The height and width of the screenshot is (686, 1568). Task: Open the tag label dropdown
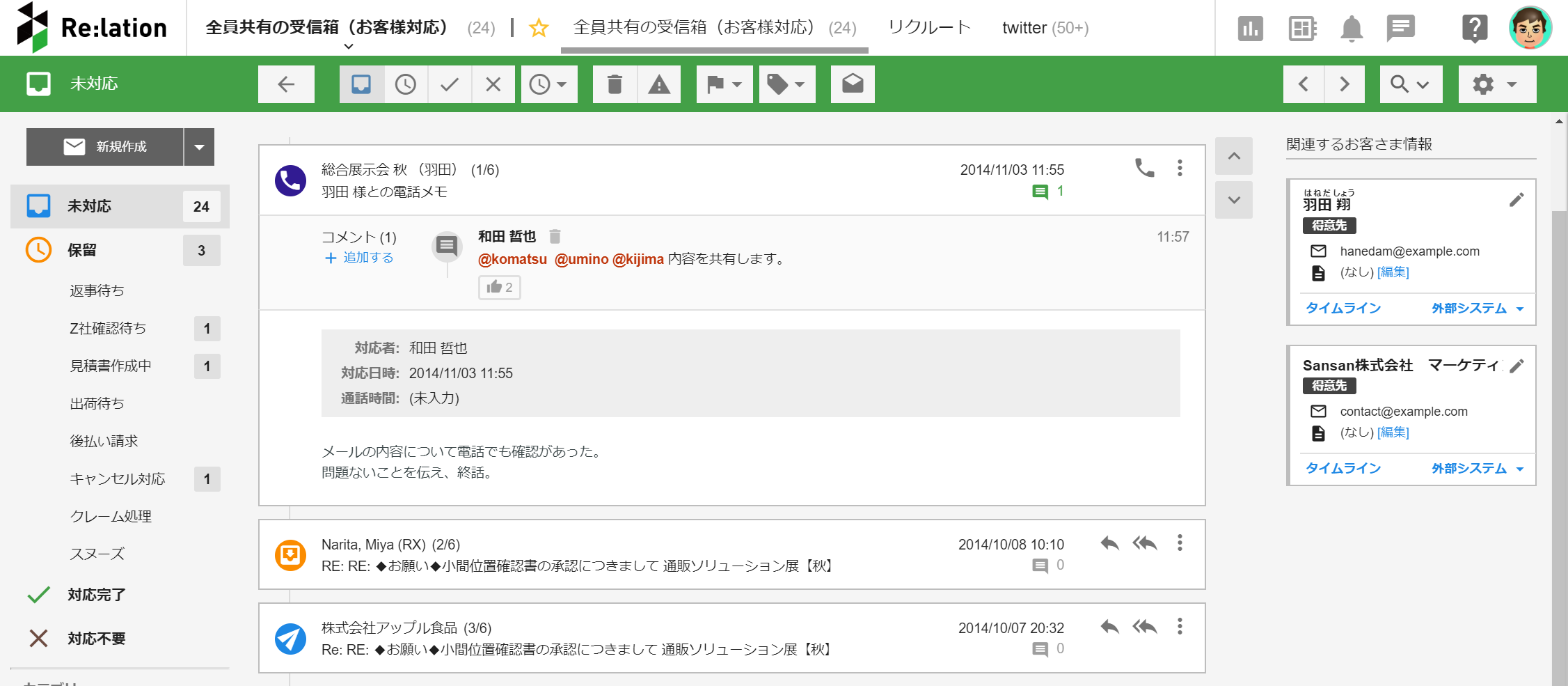click(786, 84)
